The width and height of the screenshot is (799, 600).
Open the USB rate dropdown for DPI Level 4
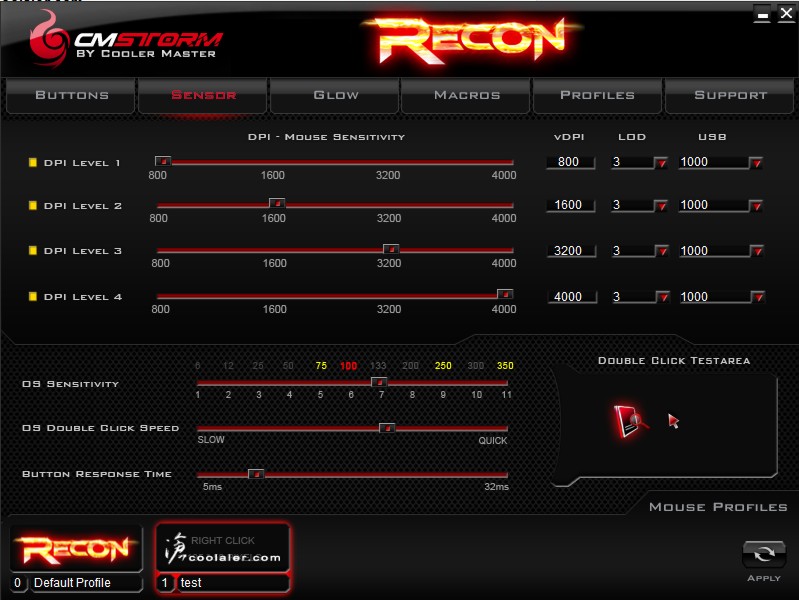click(x=758, y=297)
